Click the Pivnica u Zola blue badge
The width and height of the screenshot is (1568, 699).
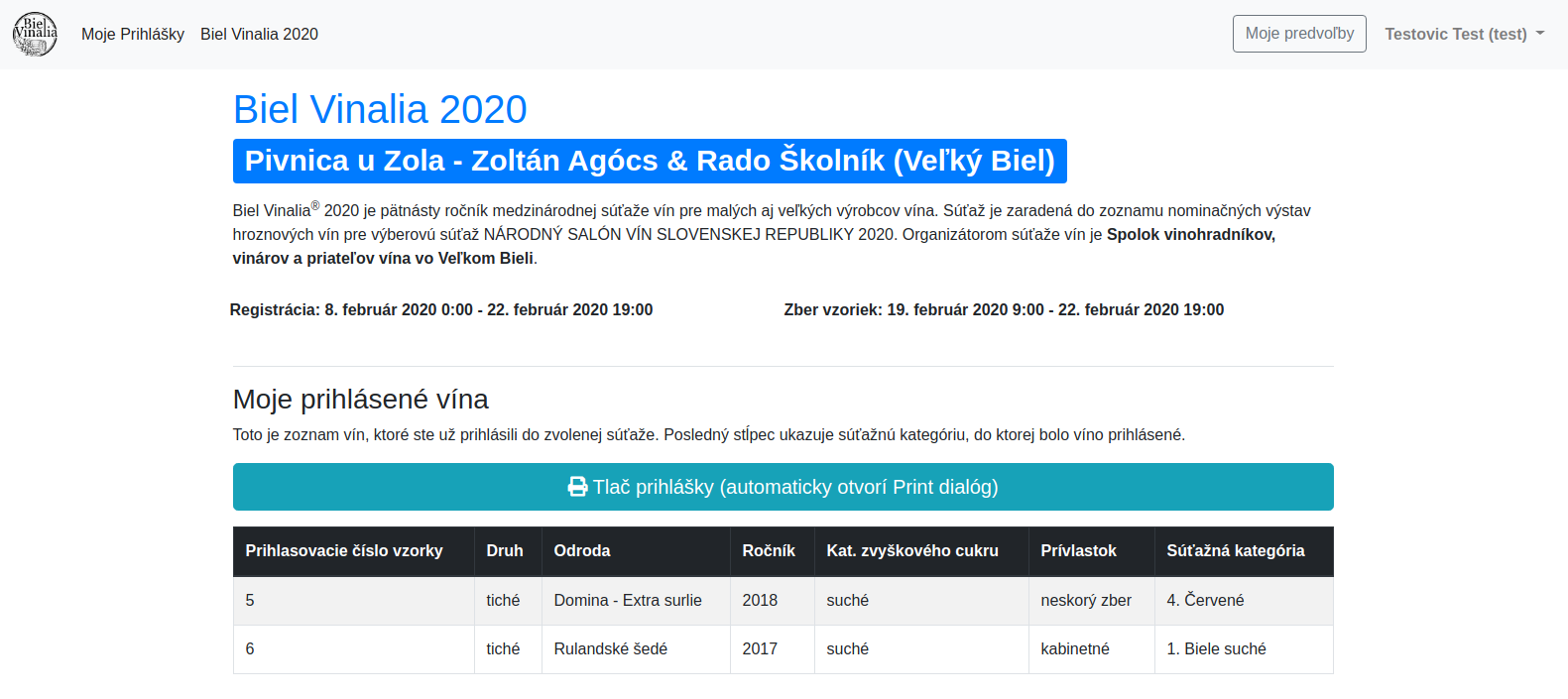(650, 161)
